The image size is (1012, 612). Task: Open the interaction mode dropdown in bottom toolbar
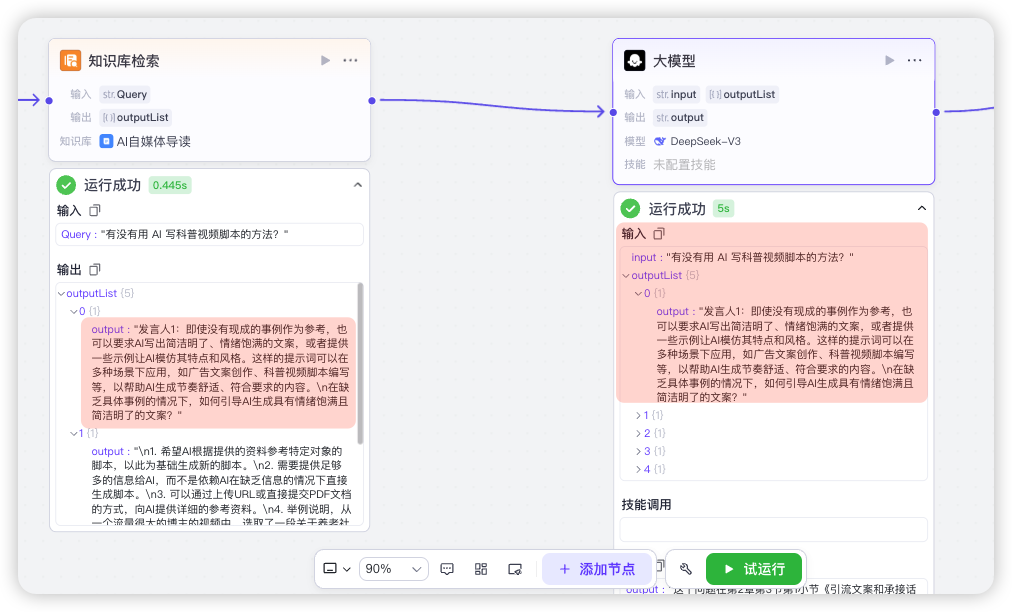coord(337,569)
